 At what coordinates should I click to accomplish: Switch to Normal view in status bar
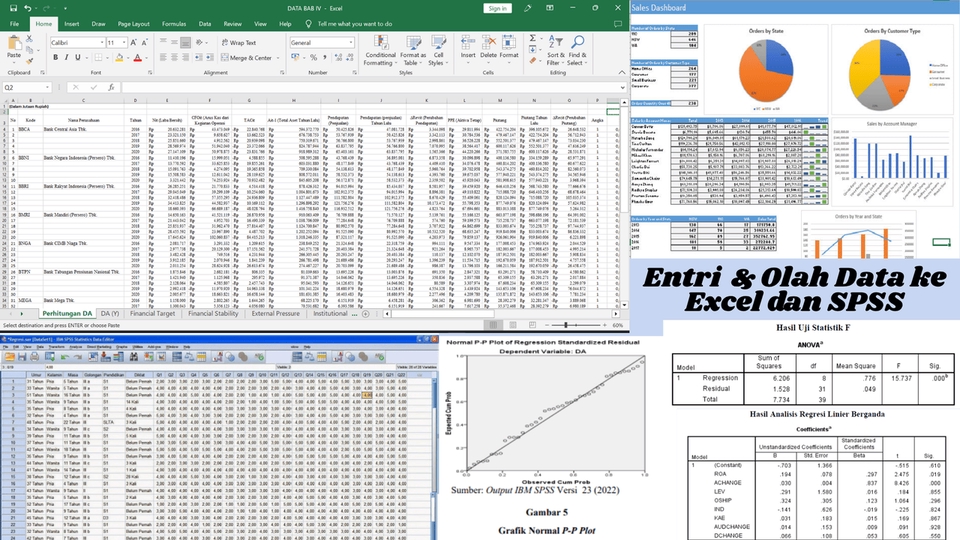coord(493,325)
